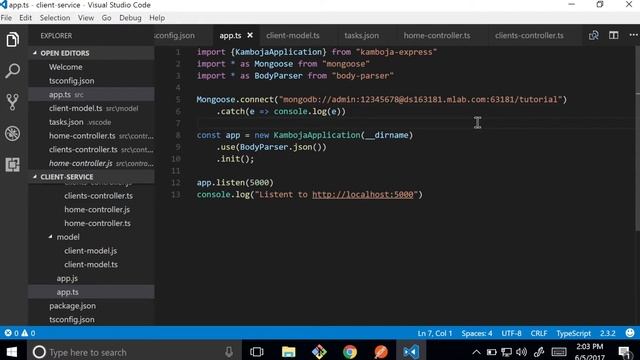This screenshot has width=640, height=360.
Task: Click TypeScript version 2.3.2
Action: (607, 333)
